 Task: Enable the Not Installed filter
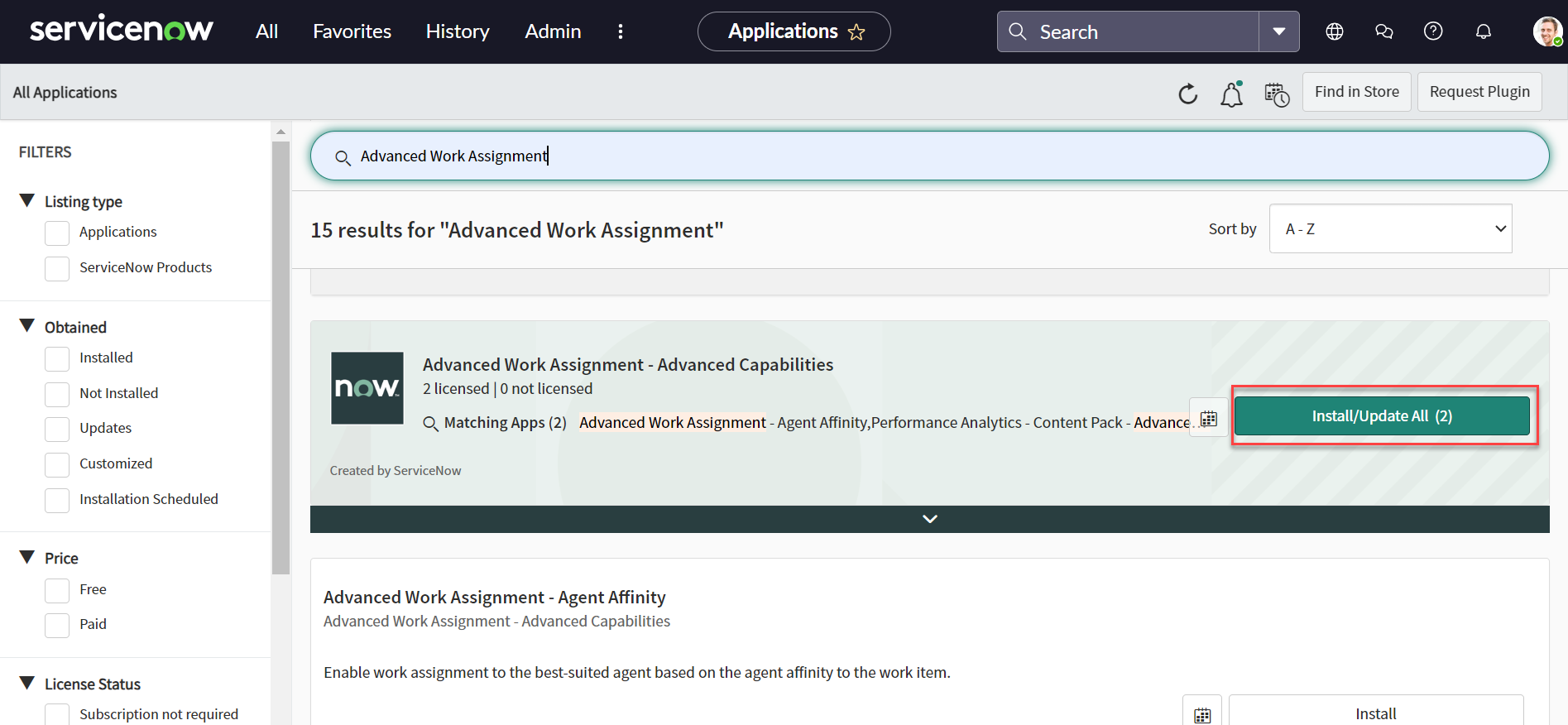[x=57, y=395]
